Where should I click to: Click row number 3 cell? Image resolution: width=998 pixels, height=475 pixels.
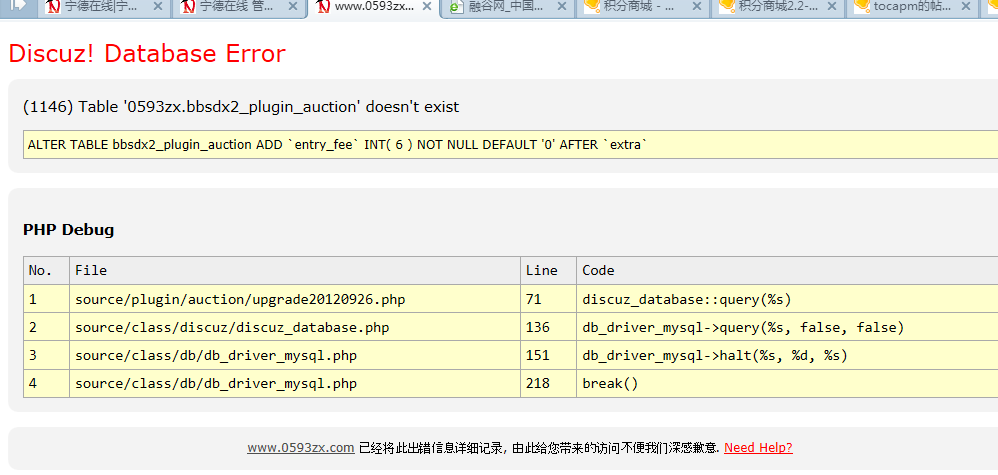point(46,355)
